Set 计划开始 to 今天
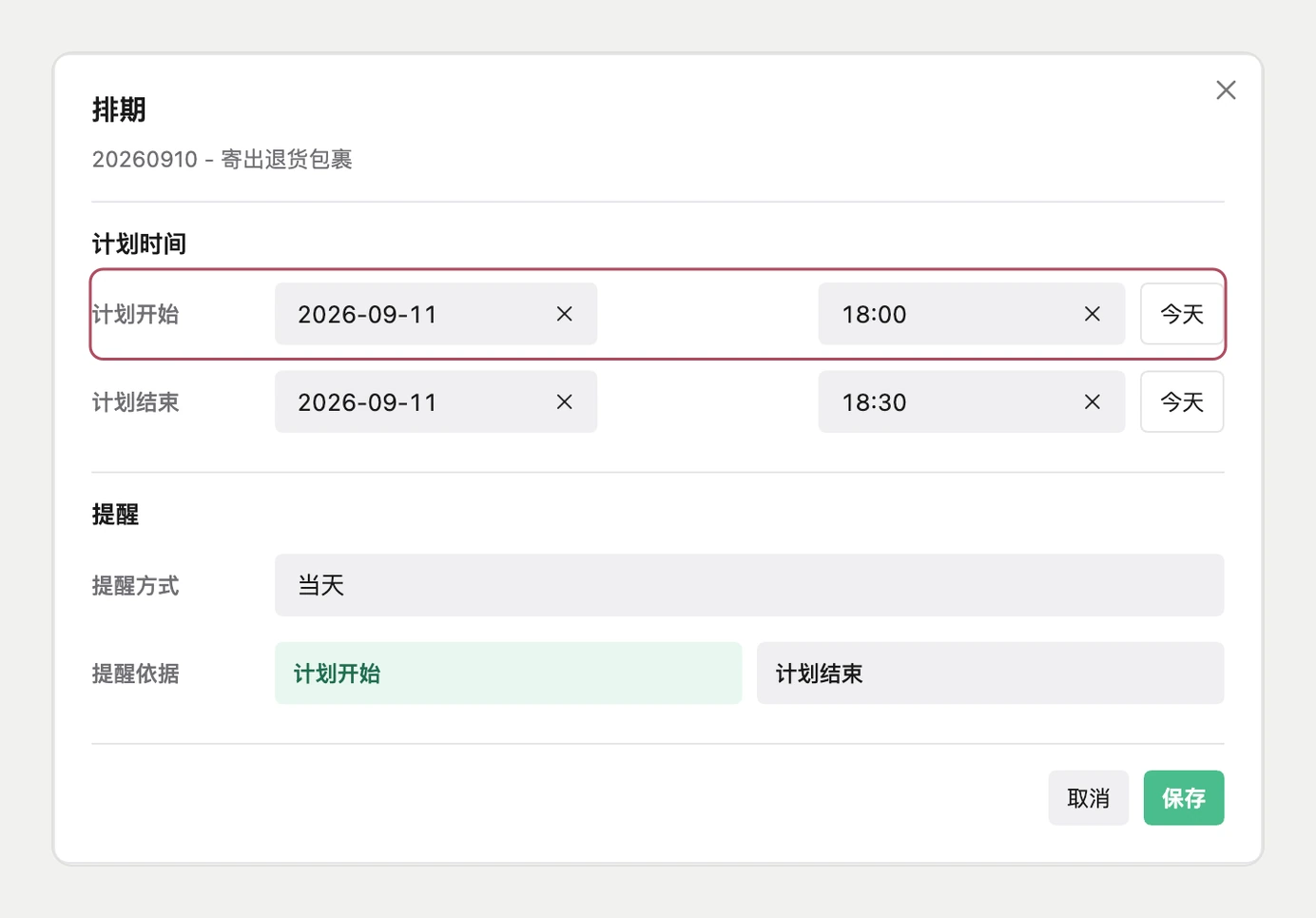 point(1182,314)
